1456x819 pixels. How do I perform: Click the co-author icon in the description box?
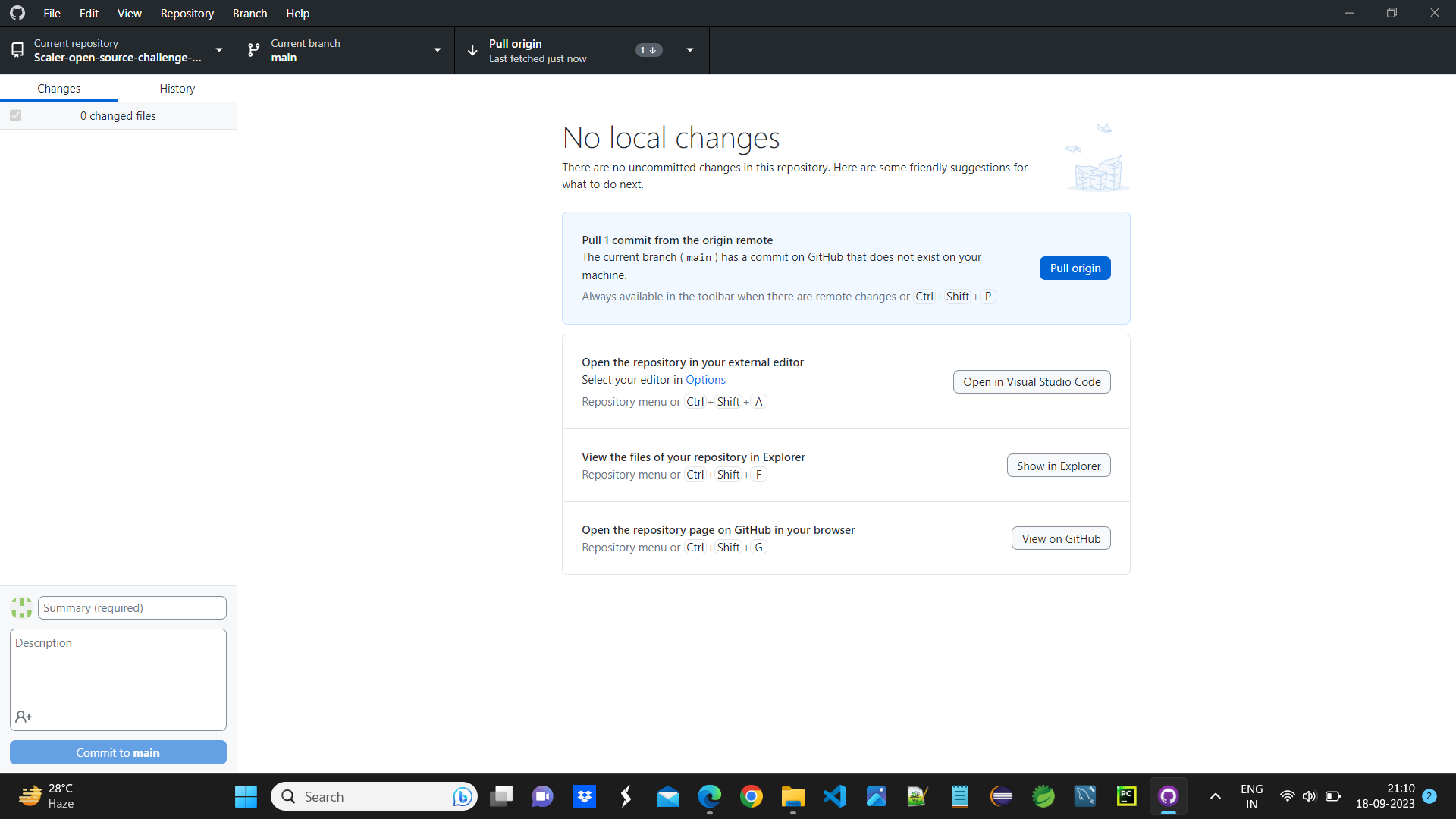(24, 717)
